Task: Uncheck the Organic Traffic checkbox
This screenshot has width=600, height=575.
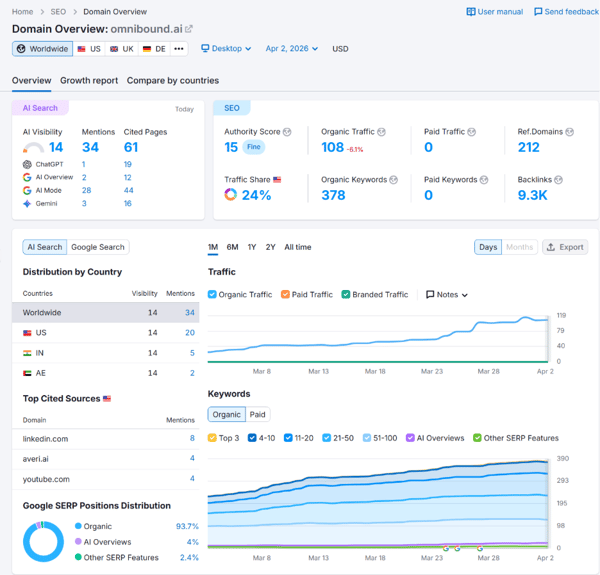Action: [x=212, y=295]
